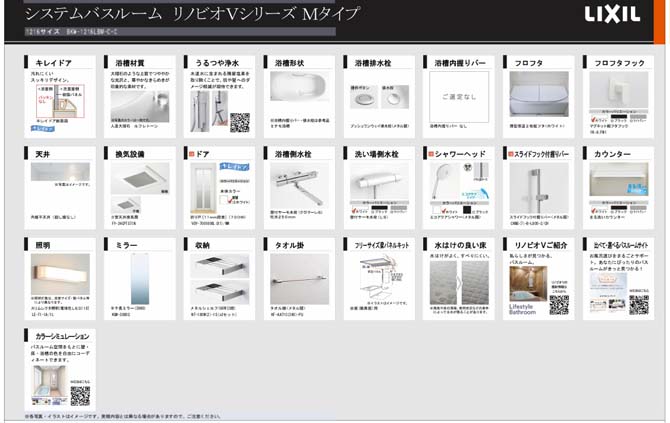Click the arrow between floor images in 水はけの良い床
The image size is (670, 423).
pyautogui.click(x=459, y=282)
